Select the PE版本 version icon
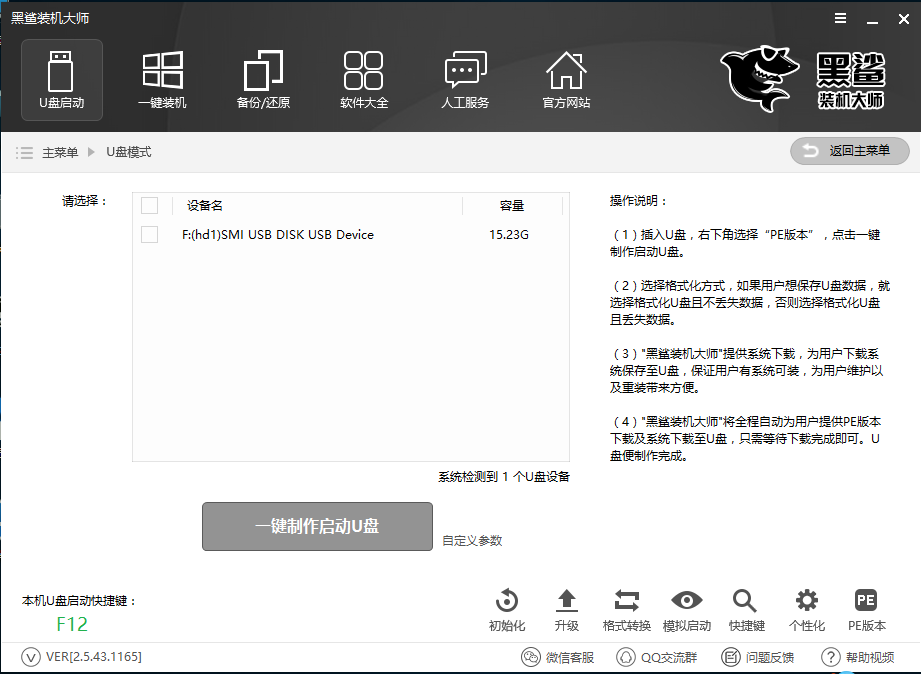Viewport: 921px width, 674px height. pyautogui.click(x=865, y=610)
